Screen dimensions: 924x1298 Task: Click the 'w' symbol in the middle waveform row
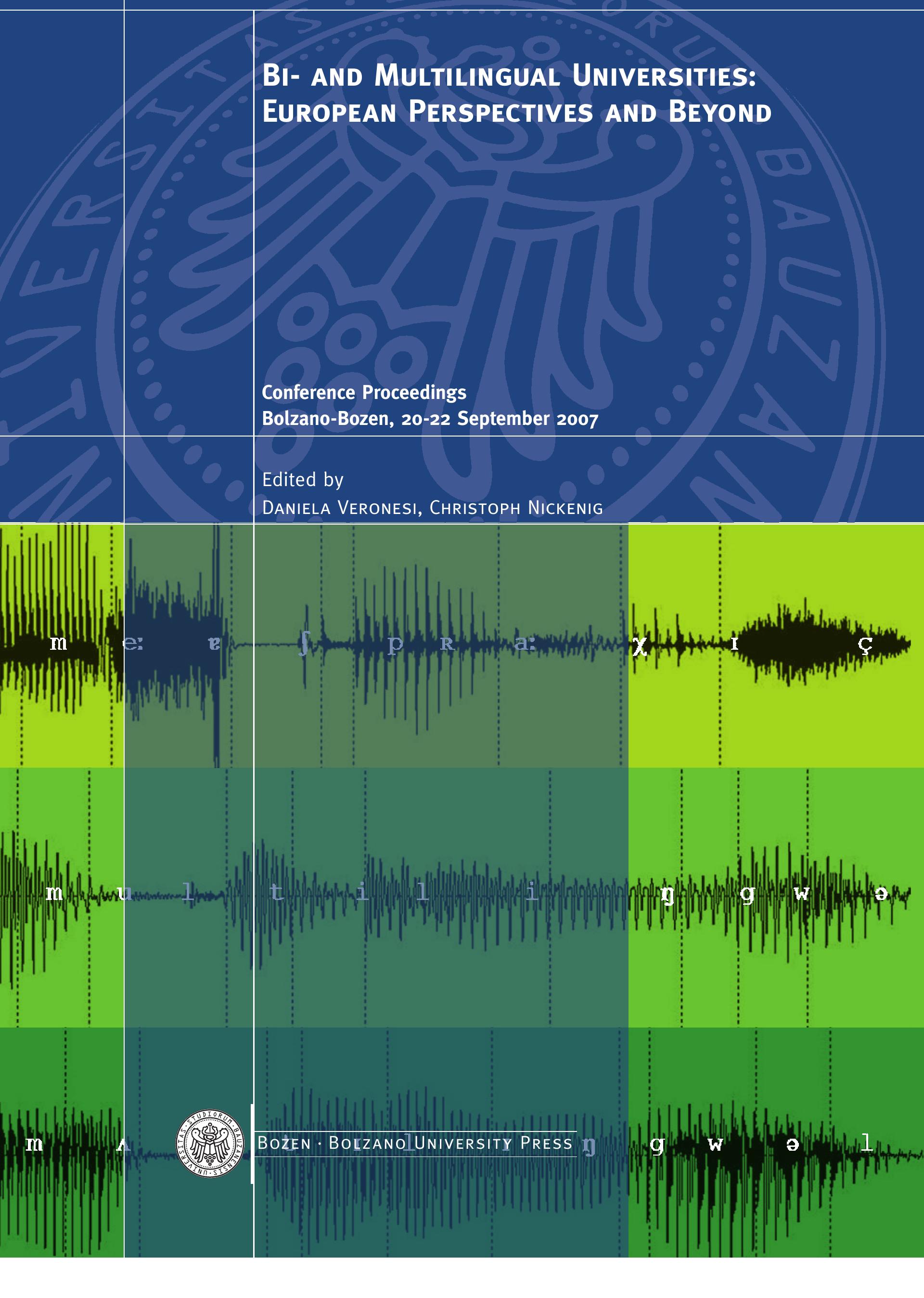pos(801,894)
